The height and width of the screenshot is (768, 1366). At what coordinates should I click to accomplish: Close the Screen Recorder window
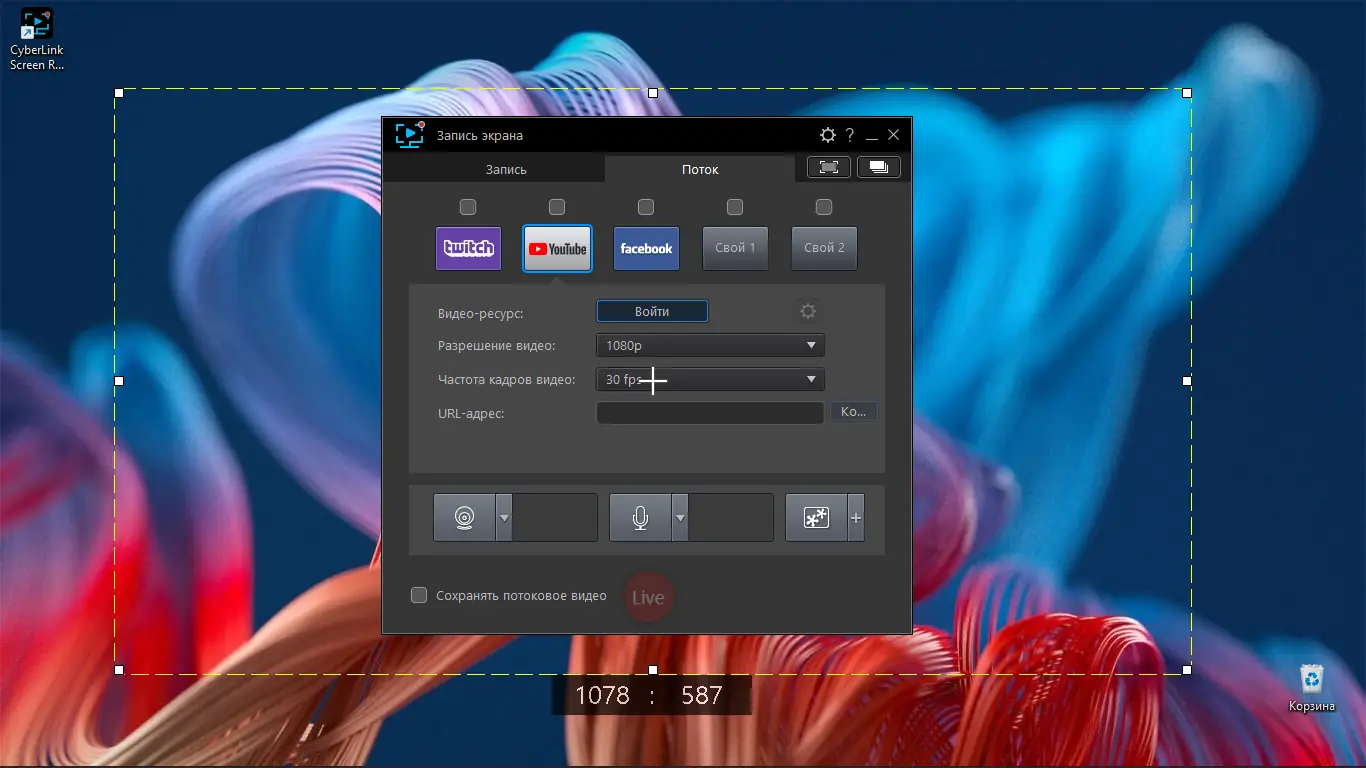(x=894, y=135)
